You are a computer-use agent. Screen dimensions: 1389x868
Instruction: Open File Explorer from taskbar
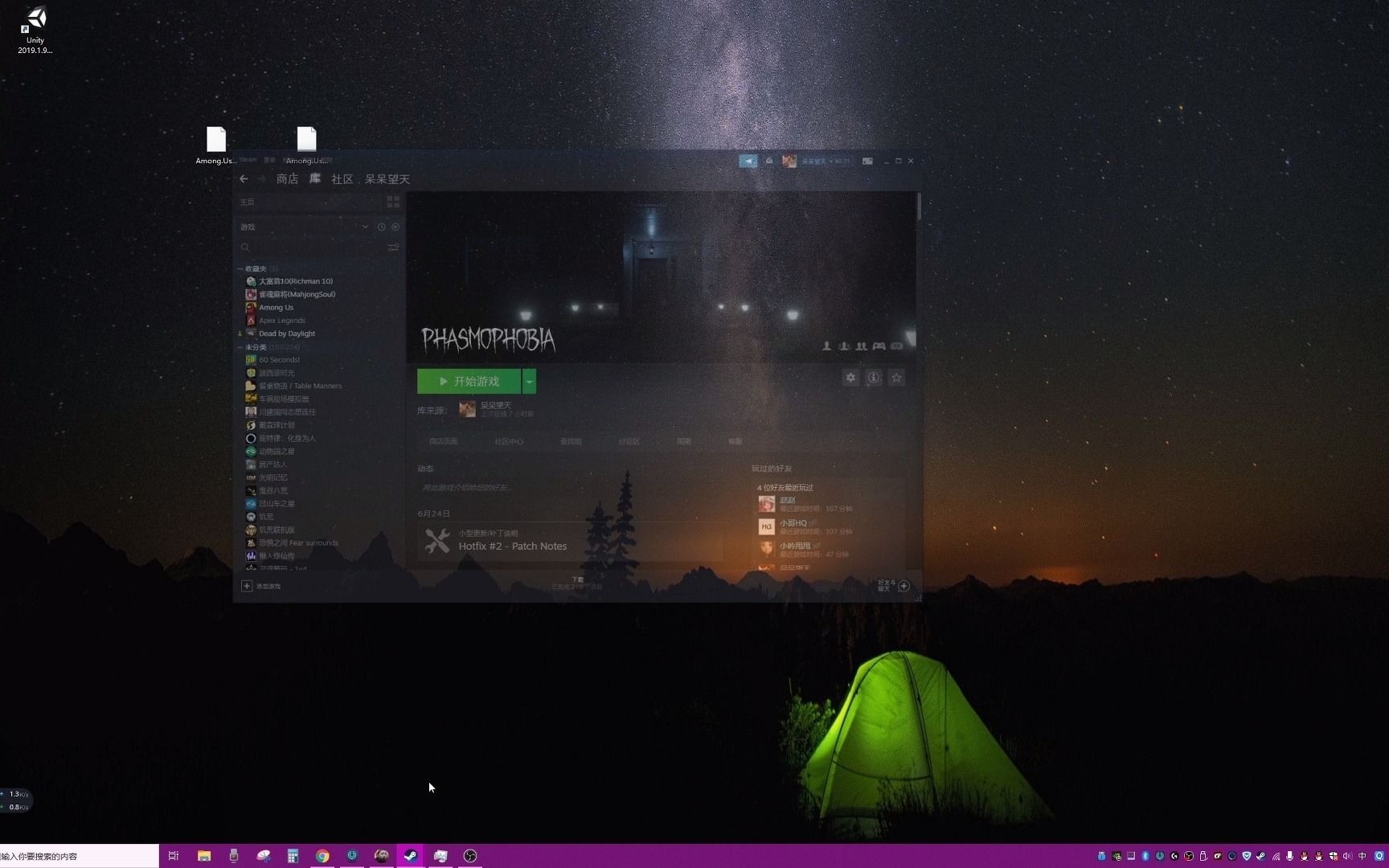point(204,856)
